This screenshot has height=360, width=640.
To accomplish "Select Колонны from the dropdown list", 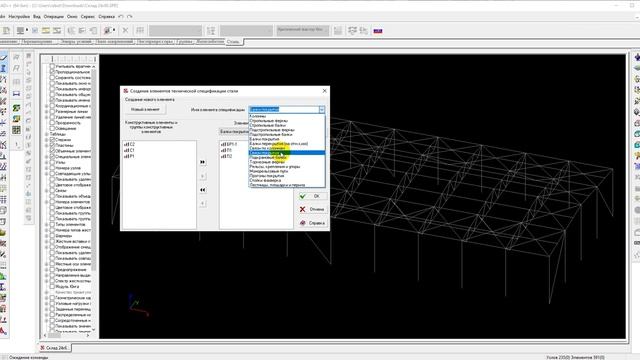I will [287, 116].
